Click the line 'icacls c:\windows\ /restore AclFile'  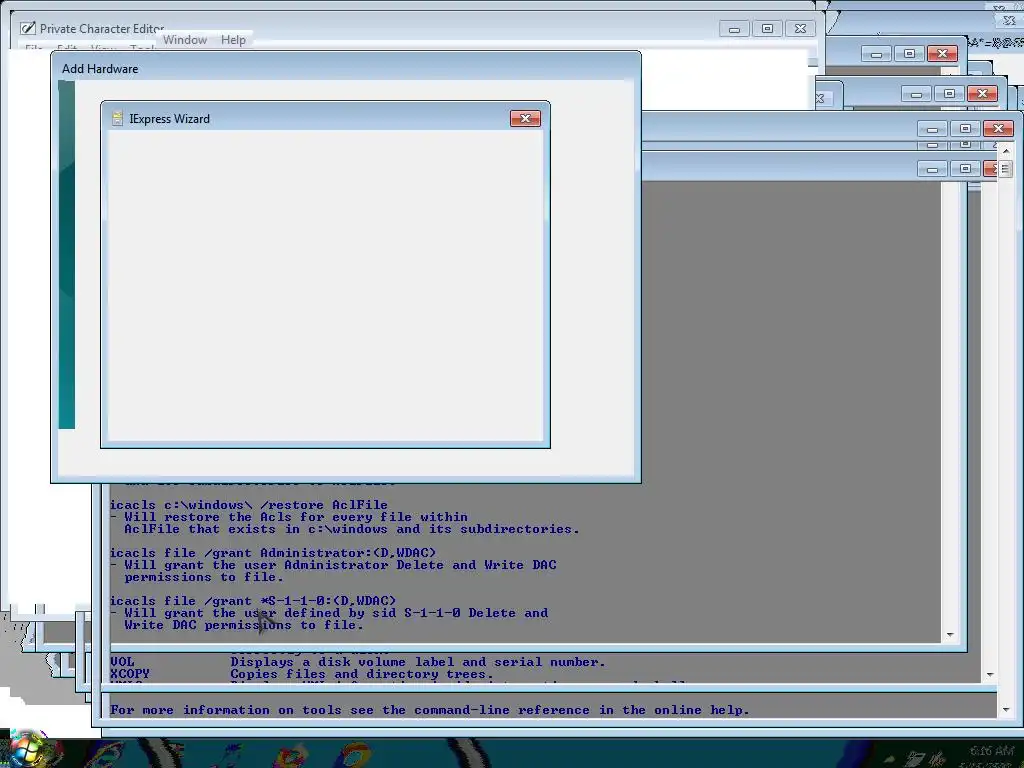point(248,505)
